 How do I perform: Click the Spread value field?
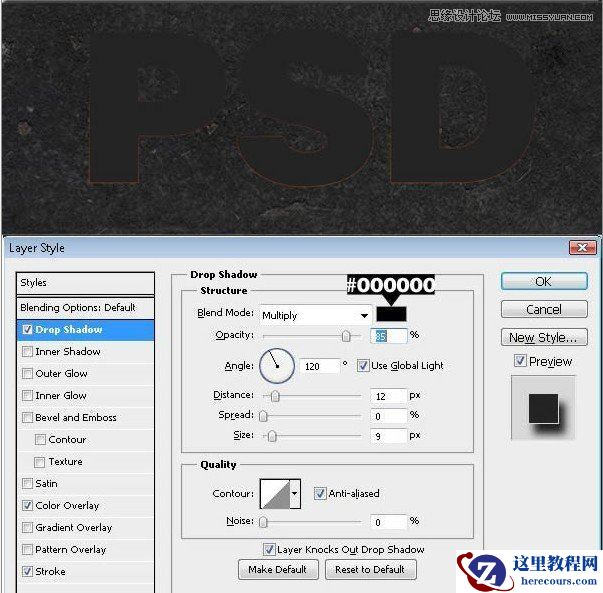(x=388, y=416)
